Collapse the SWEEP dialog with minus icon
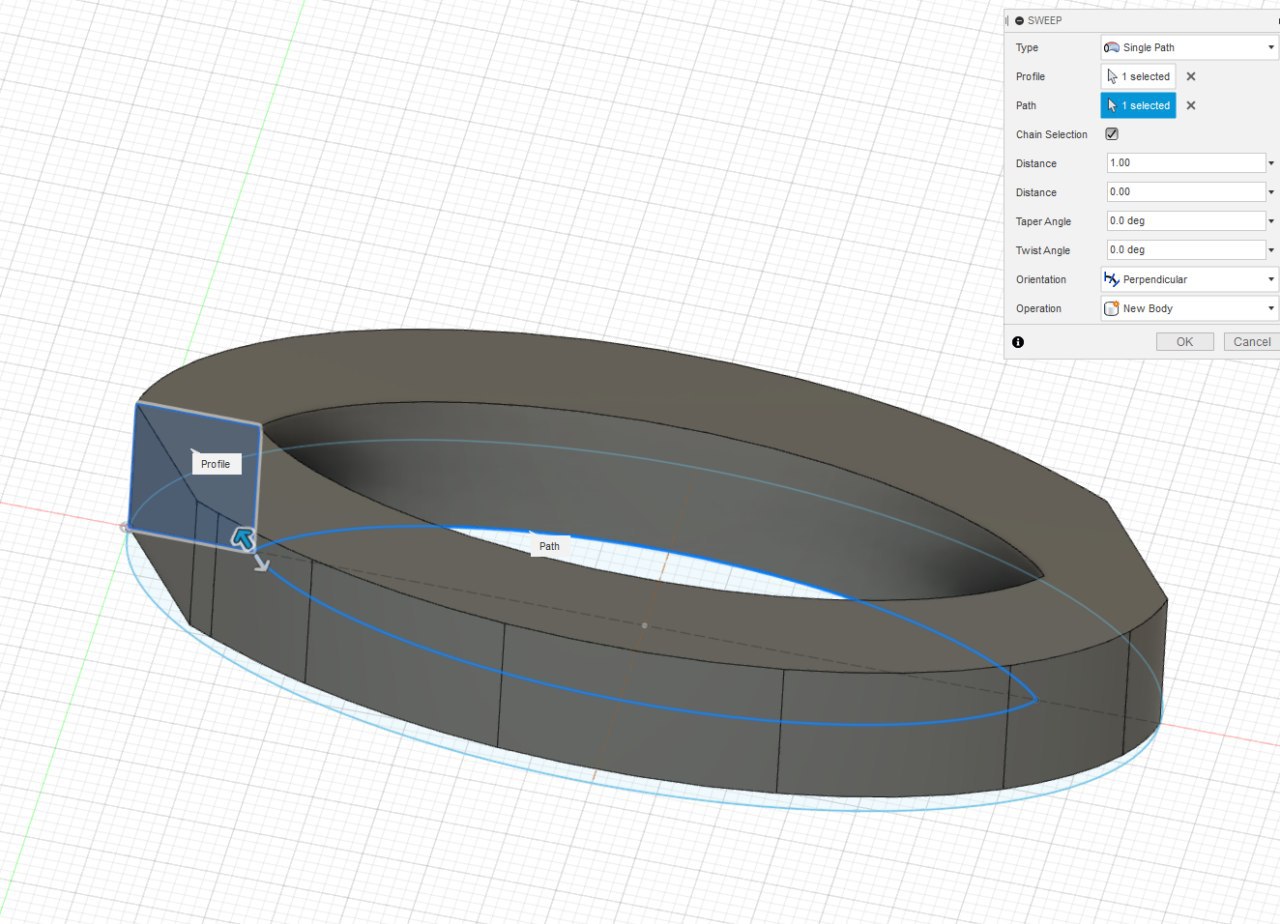The image size is (1280, 924). 1019,20
